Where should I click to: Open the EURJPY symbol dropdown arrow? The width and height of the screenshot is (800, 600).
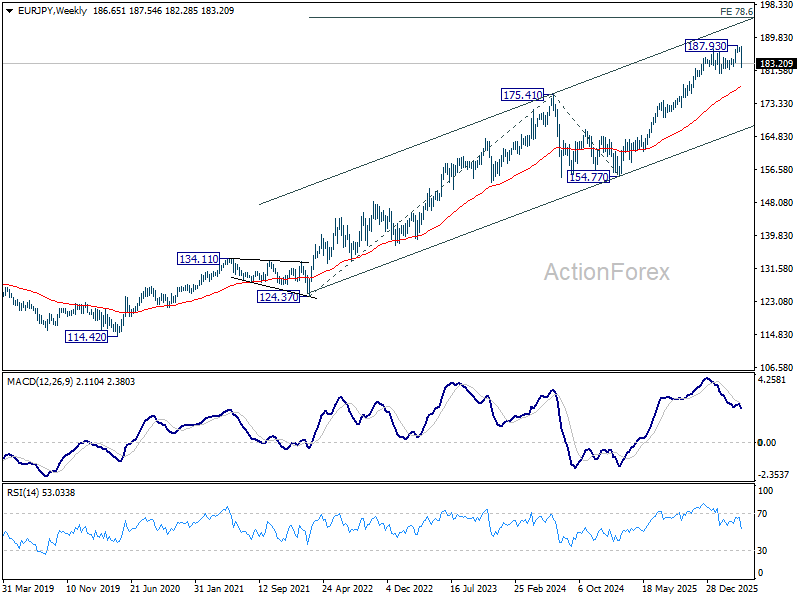click(x=9, y=11)
